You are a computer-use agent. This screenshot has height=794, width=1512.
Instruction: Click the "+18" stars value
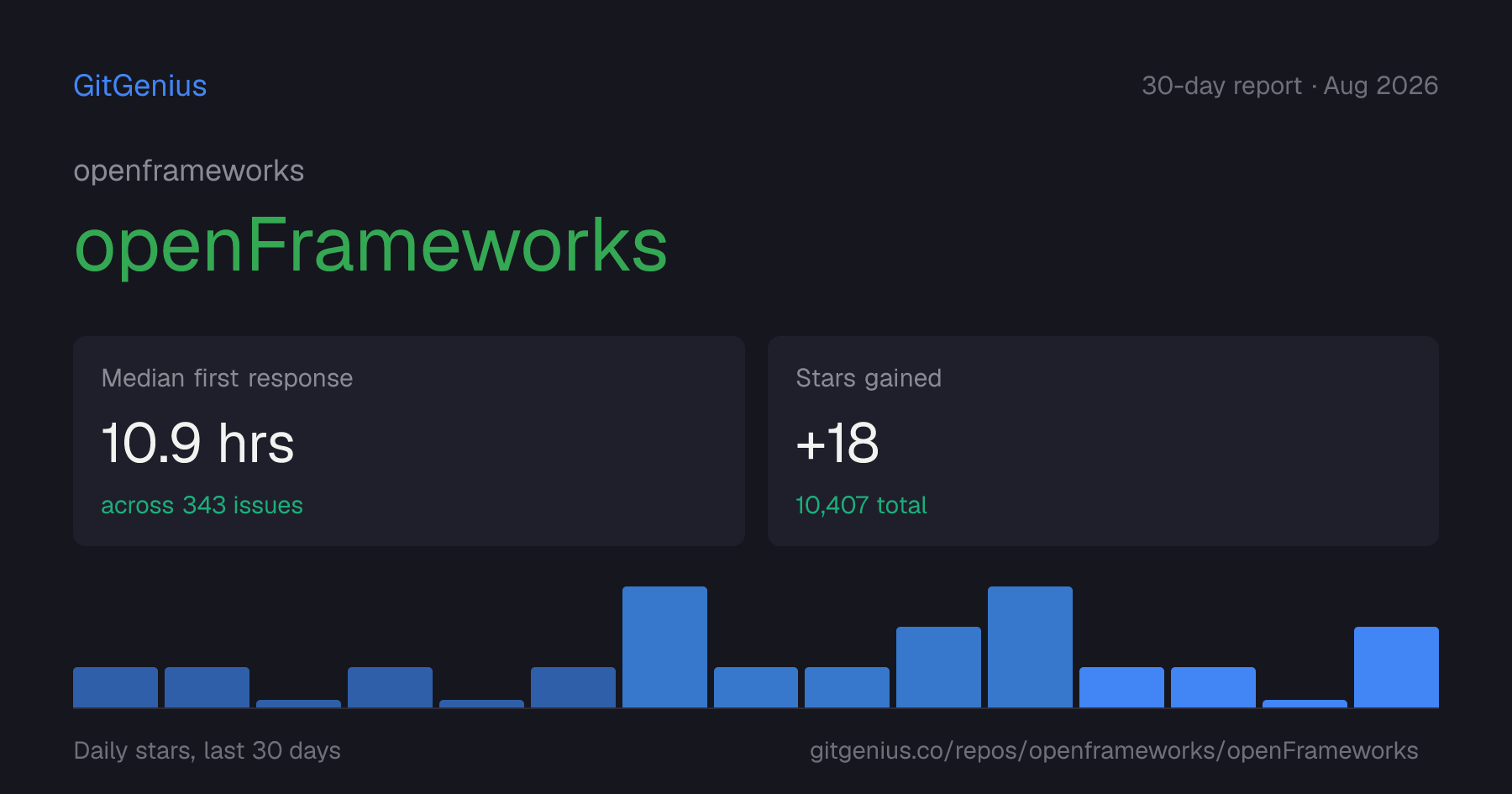pos(837,443)
